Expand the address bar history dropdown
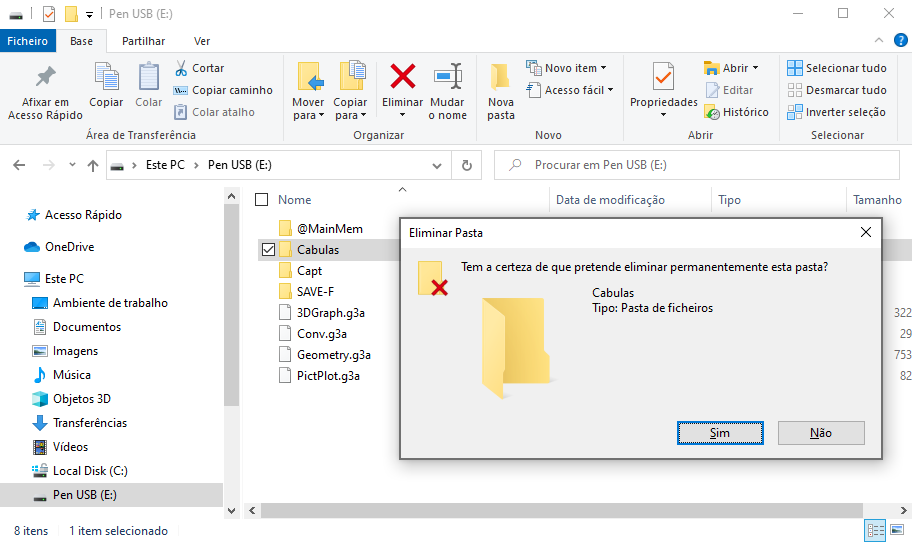This screenshot has width=912, height=542. coord(436,165)
